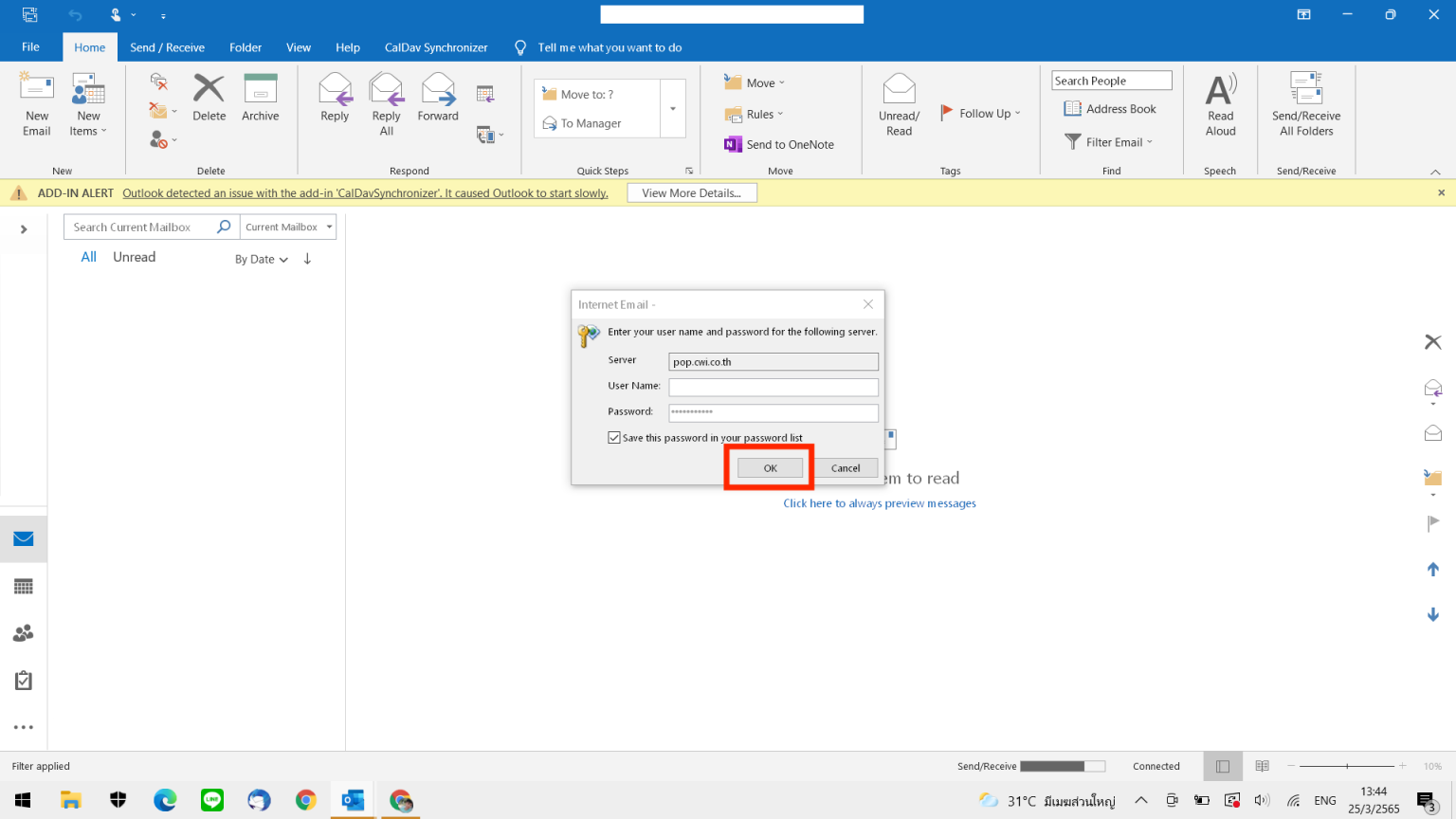
Task: Open Microsoft Edge from the taskbar
Action: (x=165, y=801)
